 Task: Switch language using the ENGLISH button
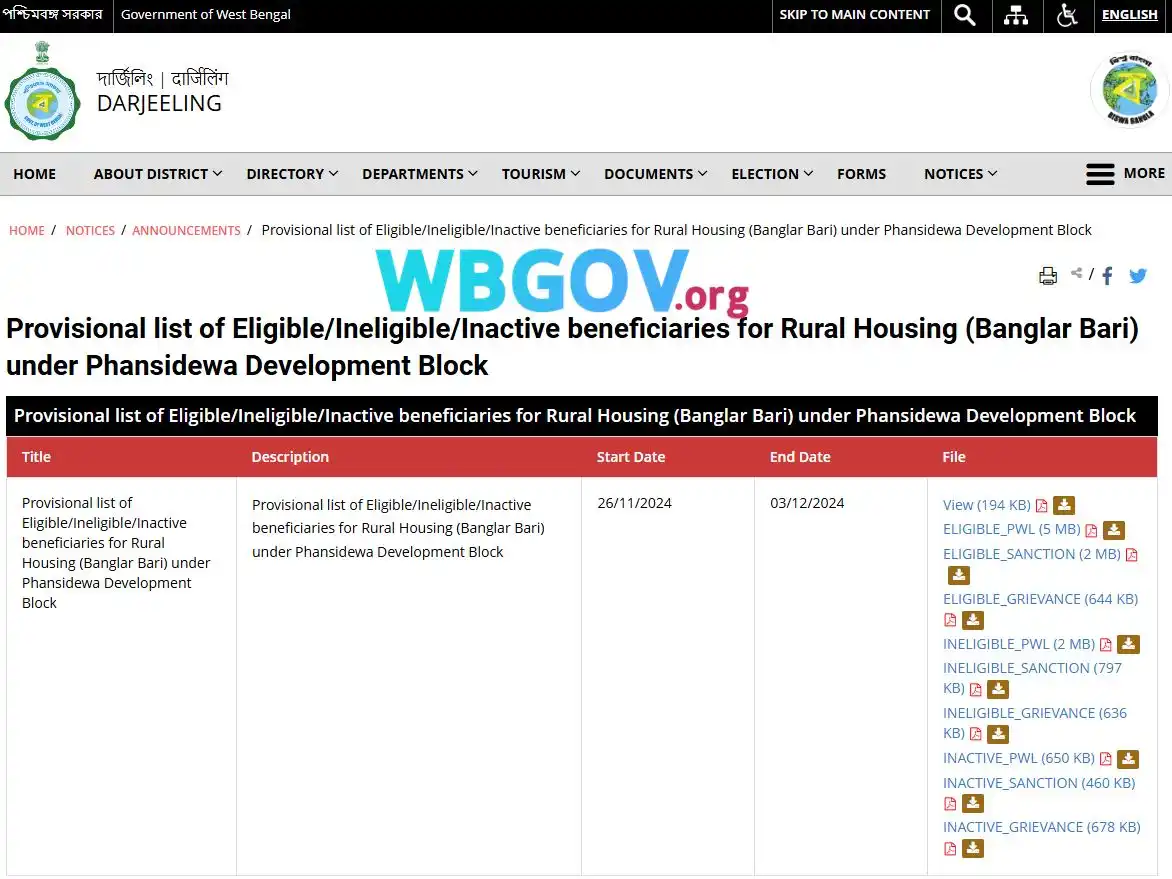[x=1129, y=14]
